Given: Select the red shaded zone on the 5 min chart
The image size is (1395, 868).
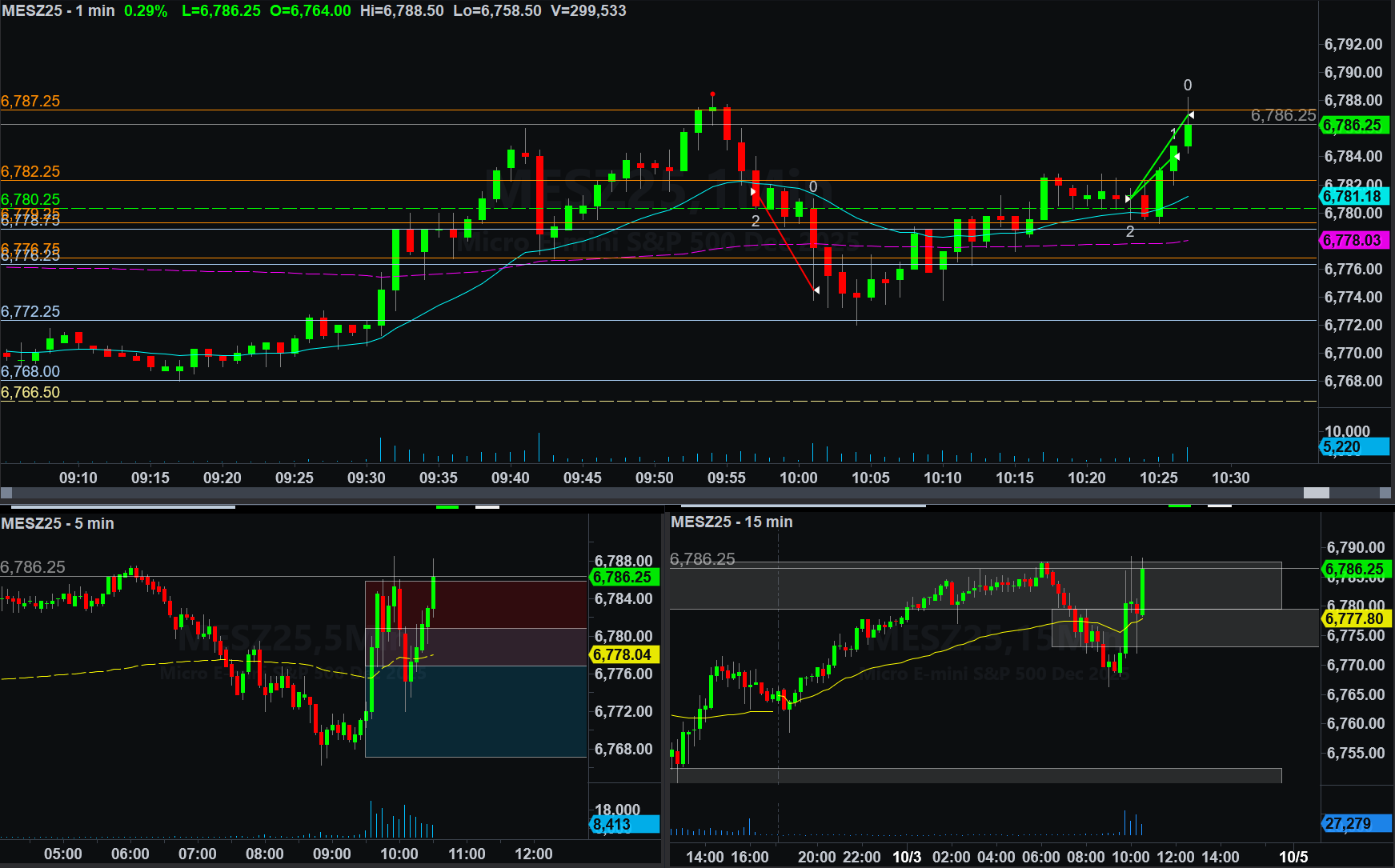Looking at the screenshot, I should pyautogui.click(x=475, y=605).
